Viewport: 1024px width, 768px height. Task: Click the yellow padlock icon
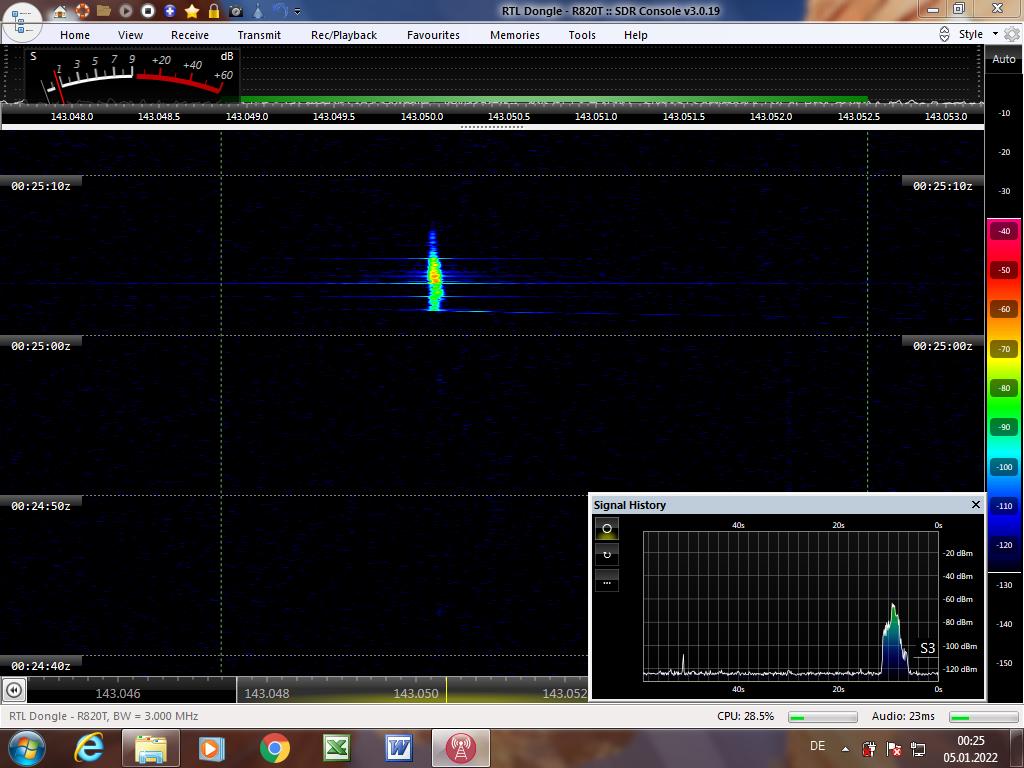pos(214,11)
